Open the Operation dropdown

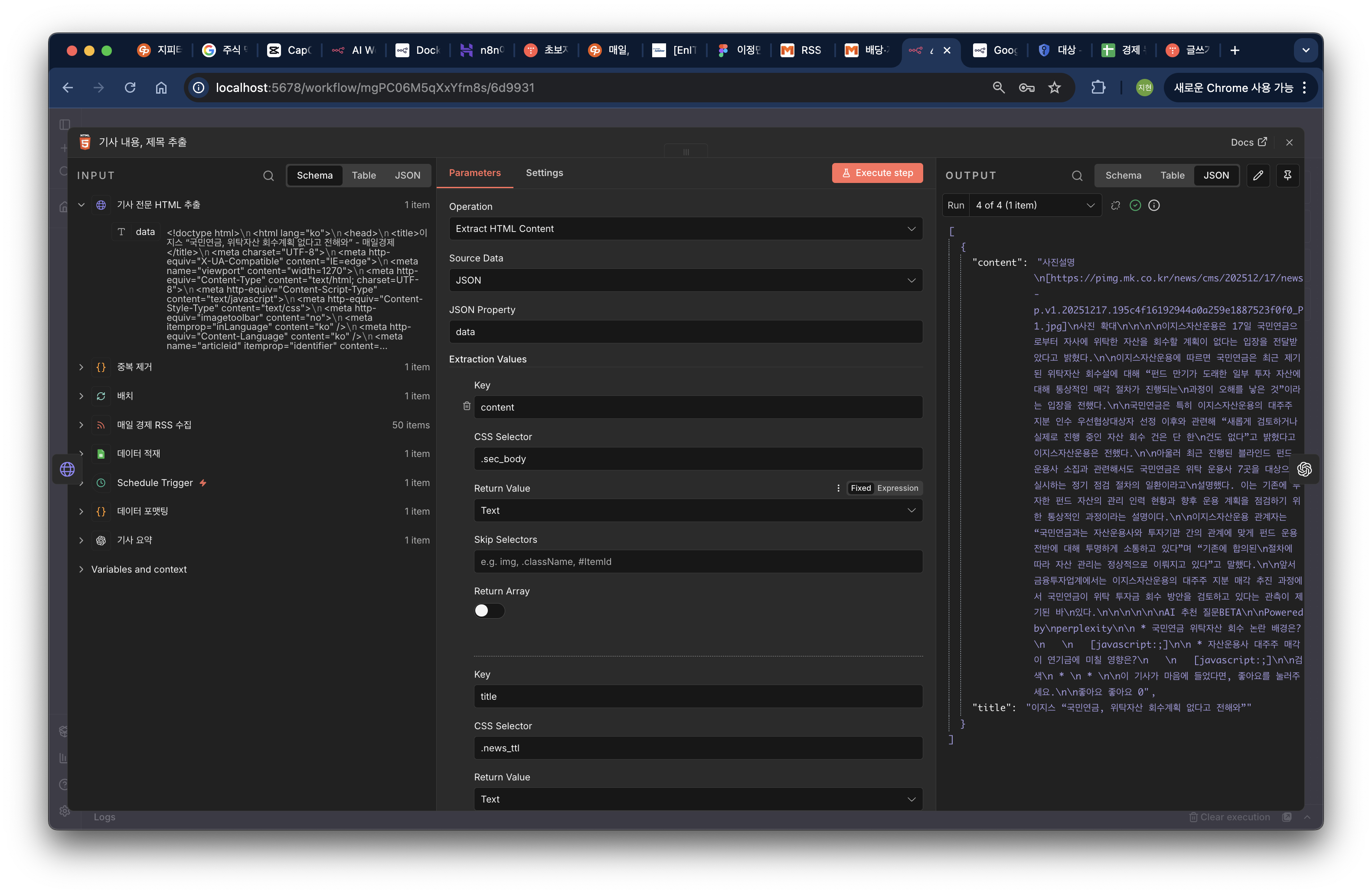(x=686, y=229)
